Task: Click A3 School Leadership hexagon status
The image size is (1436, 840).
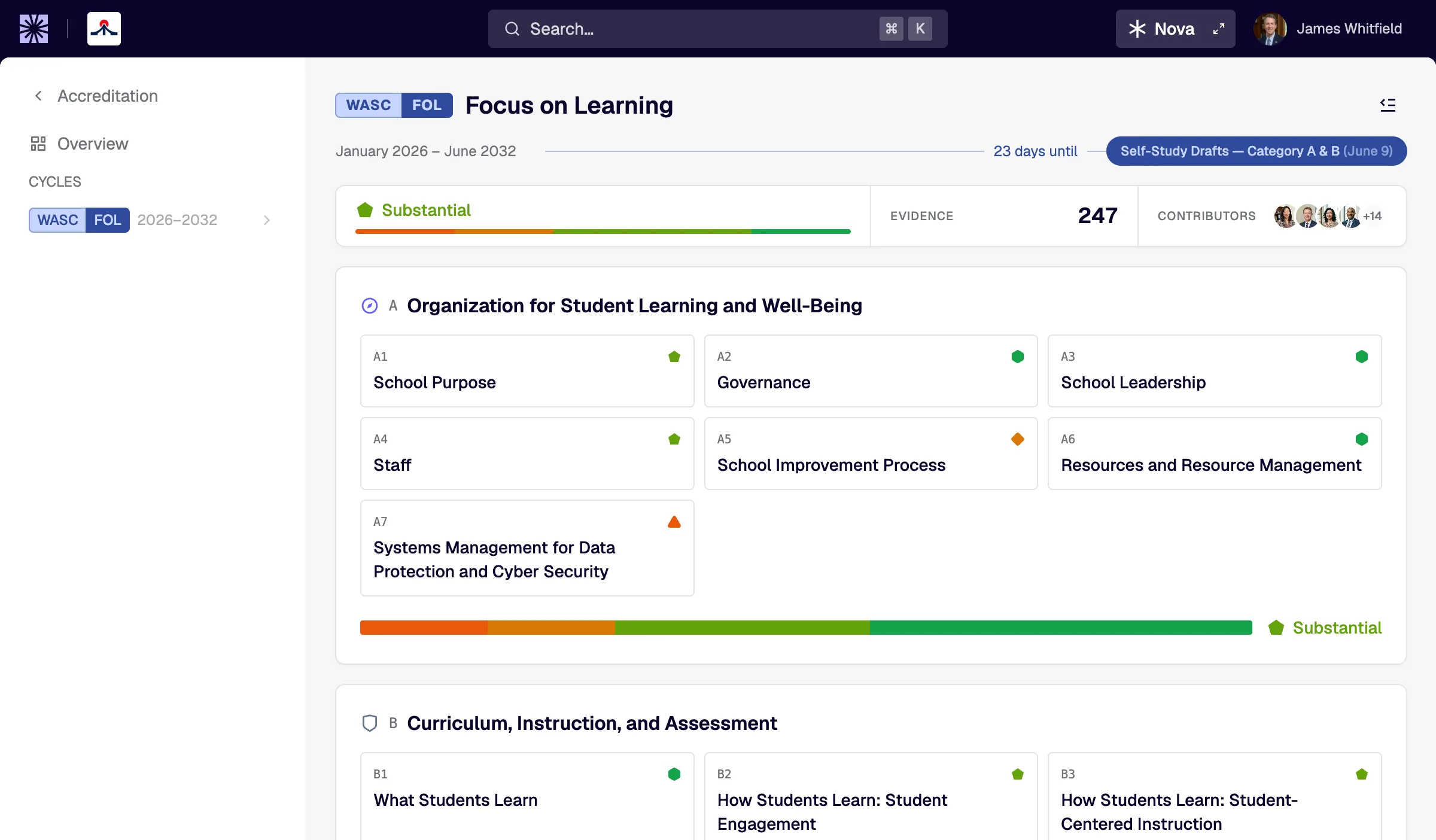Action: (1362, 357)
